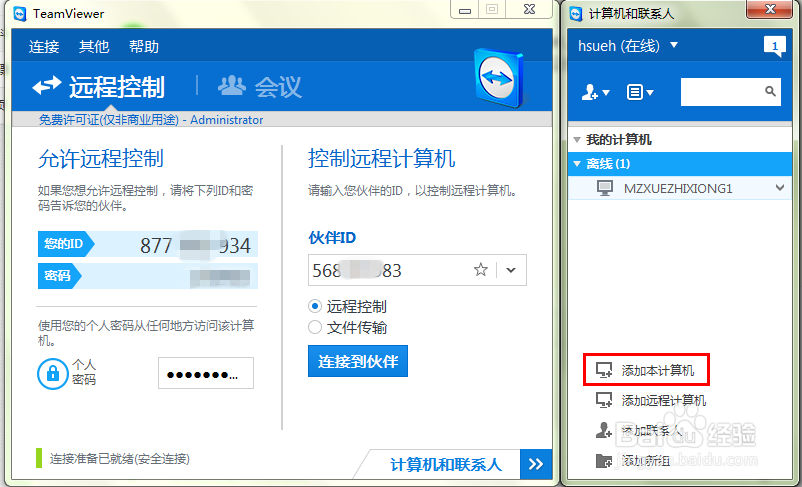Image resolution: width=802 pixels, height=487 pixels.
Task: Select the 文件传输 radio button
Action: pyautogui.click(x=315, y=327)
